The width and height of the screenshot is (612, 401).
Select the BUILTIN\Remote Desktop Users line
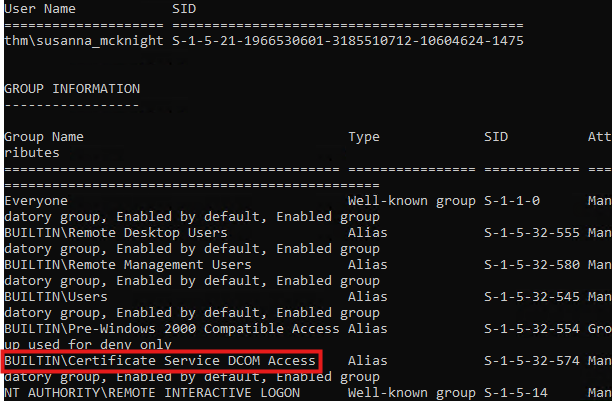115,232
